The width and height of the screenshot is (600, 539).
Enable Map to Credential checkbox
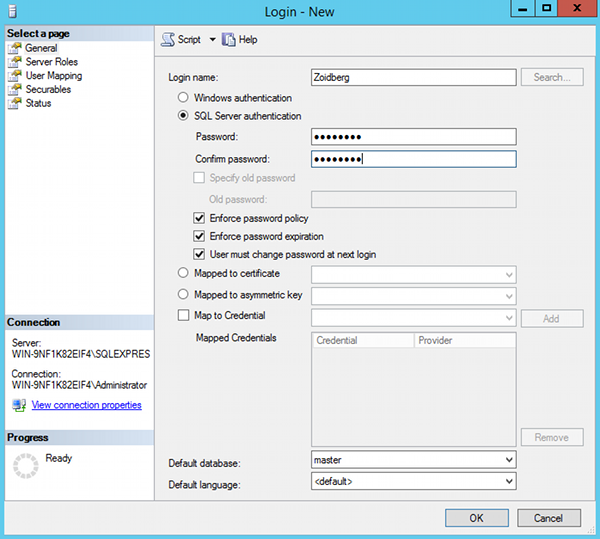(183, 315)
